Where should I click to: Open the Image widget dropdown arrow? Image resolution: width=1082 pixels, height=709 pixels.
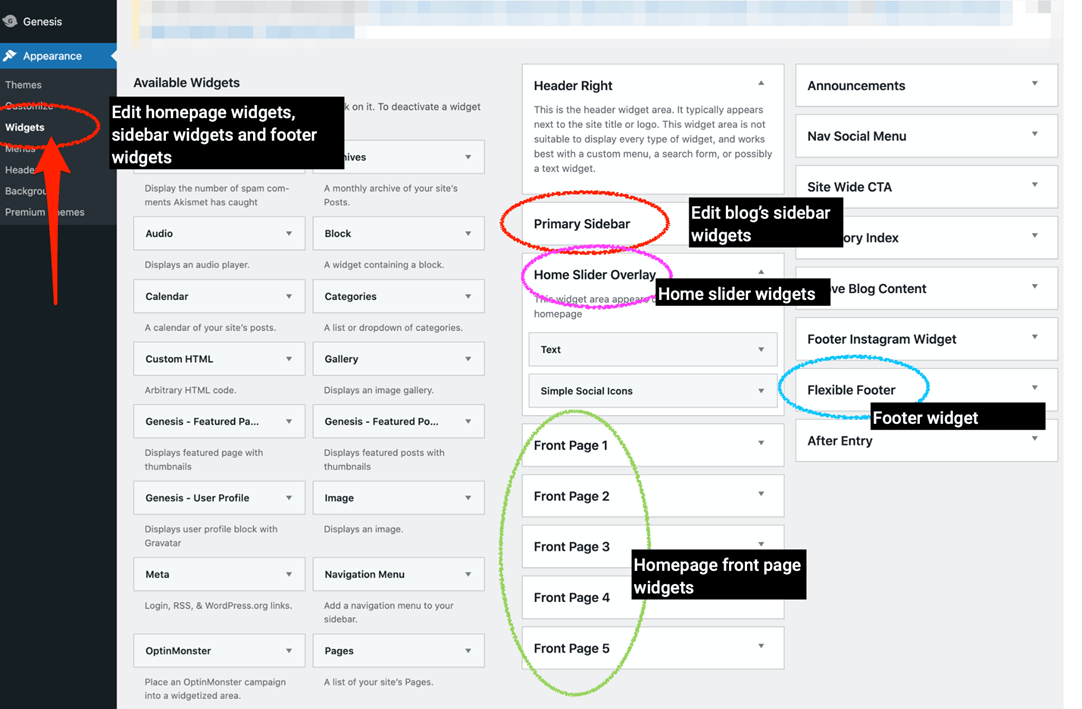[468, 498]
